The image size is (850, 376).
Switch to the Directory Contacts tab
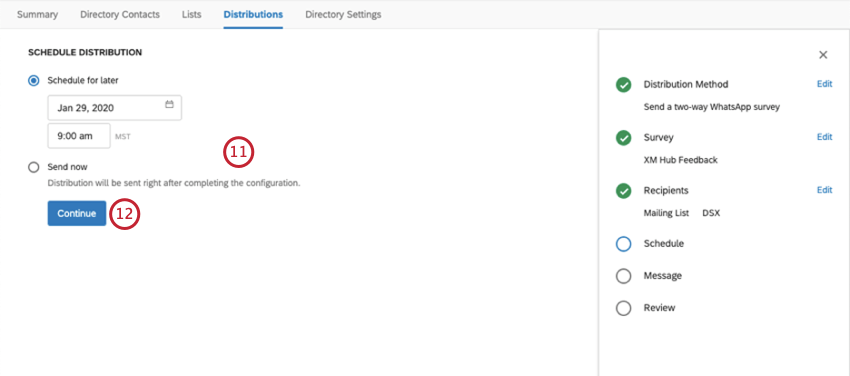tap(120, 15)
